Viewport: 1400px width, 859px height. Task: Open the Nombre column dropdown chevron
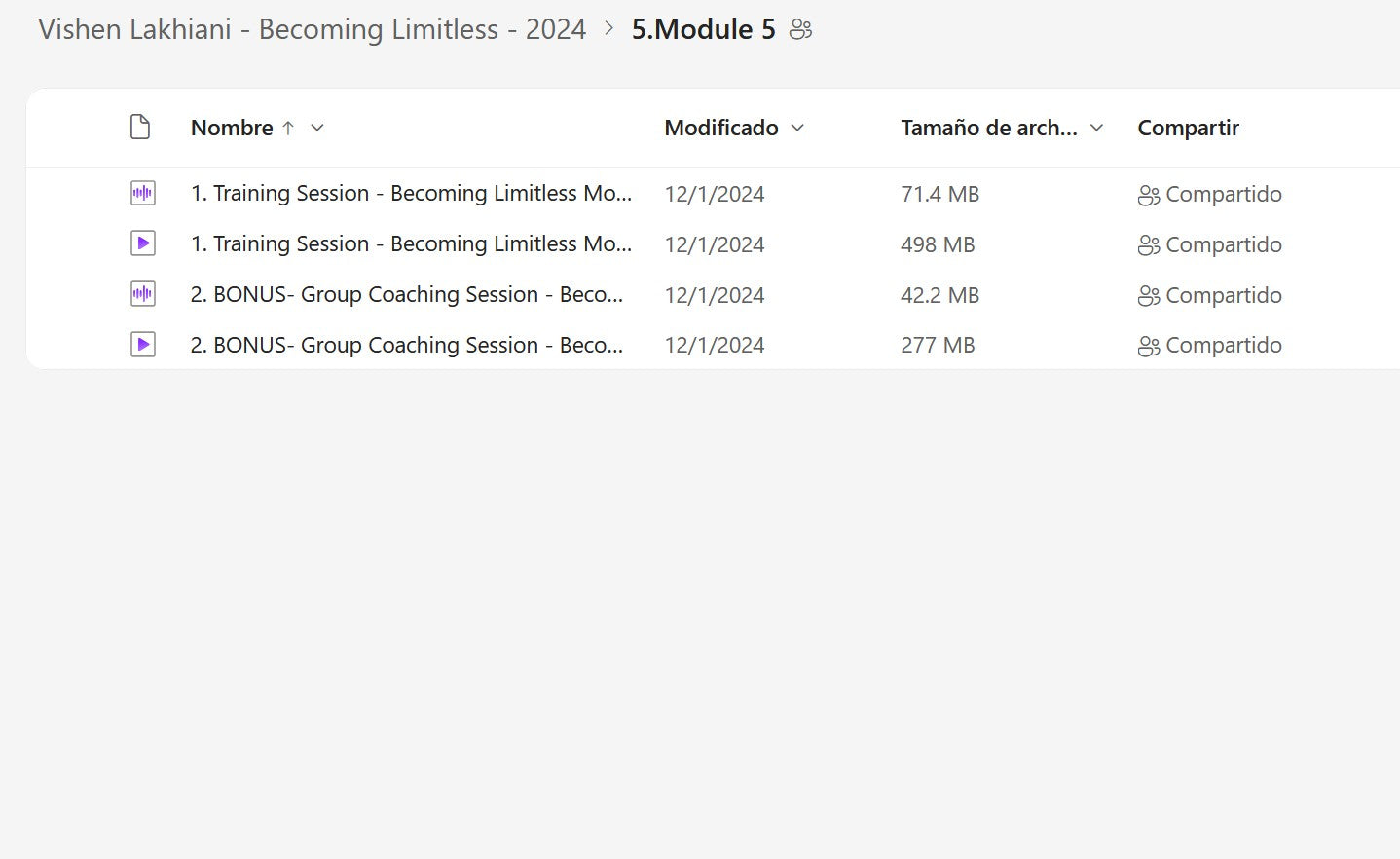[317, 128]
